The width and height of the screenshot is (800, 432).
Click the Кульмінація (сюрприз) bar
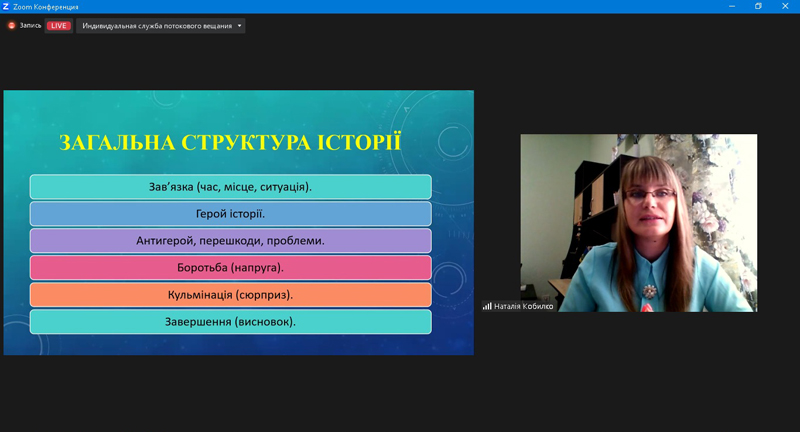231,295
